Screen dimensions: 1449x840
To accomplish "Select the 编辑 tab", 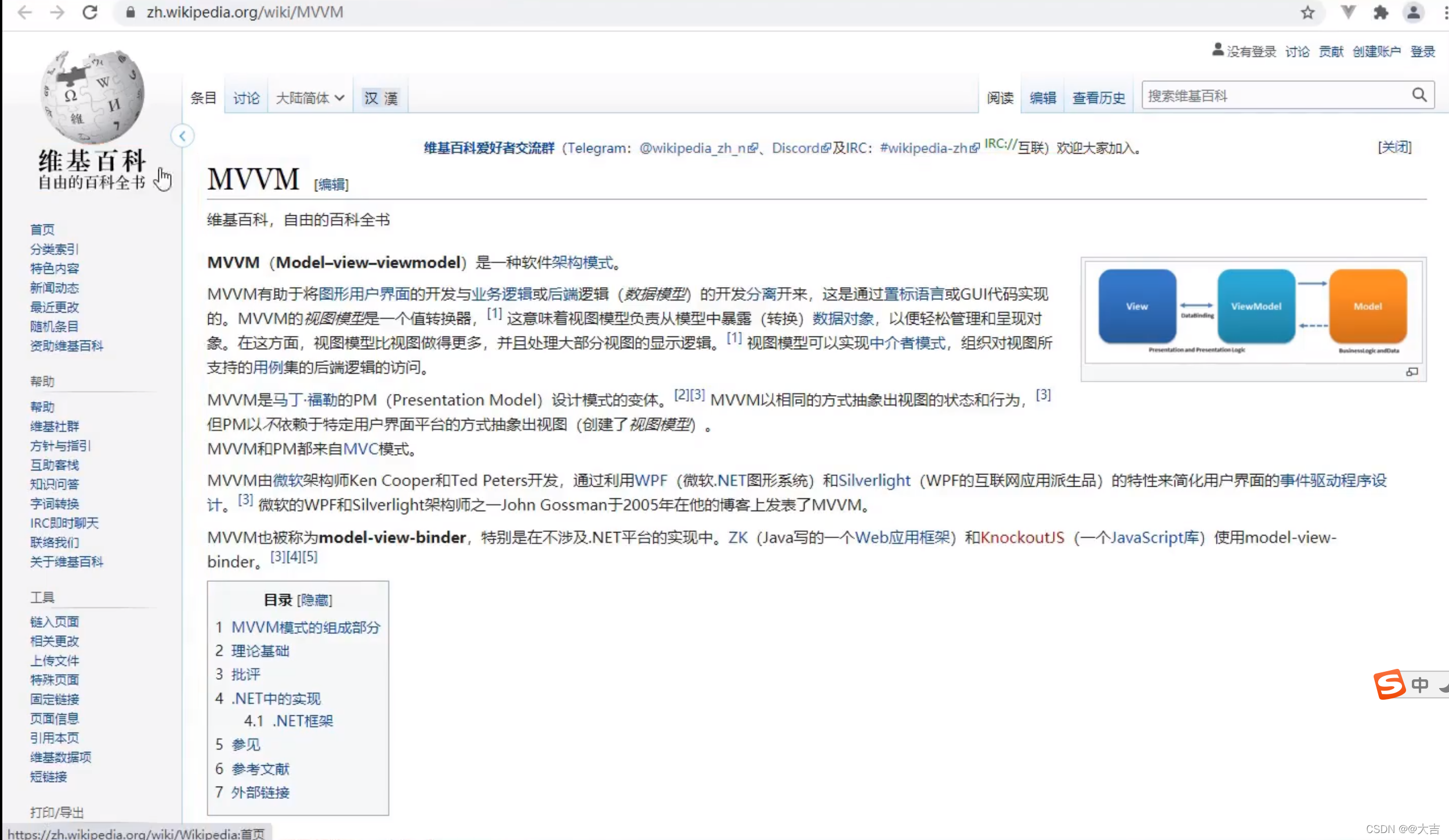I will [x=1042, y=97].
